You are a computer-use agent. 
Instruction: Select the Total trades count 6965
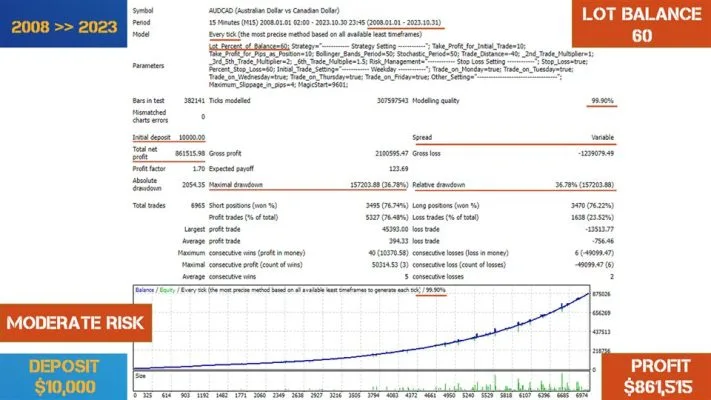pos(198,206)
